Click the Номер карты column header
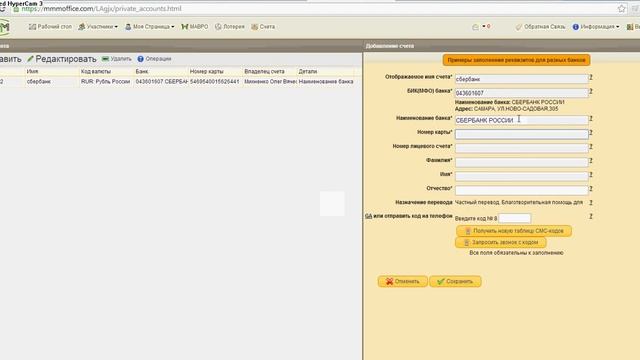Viewport: 640px width, 360px height. (x=207, y=71)
